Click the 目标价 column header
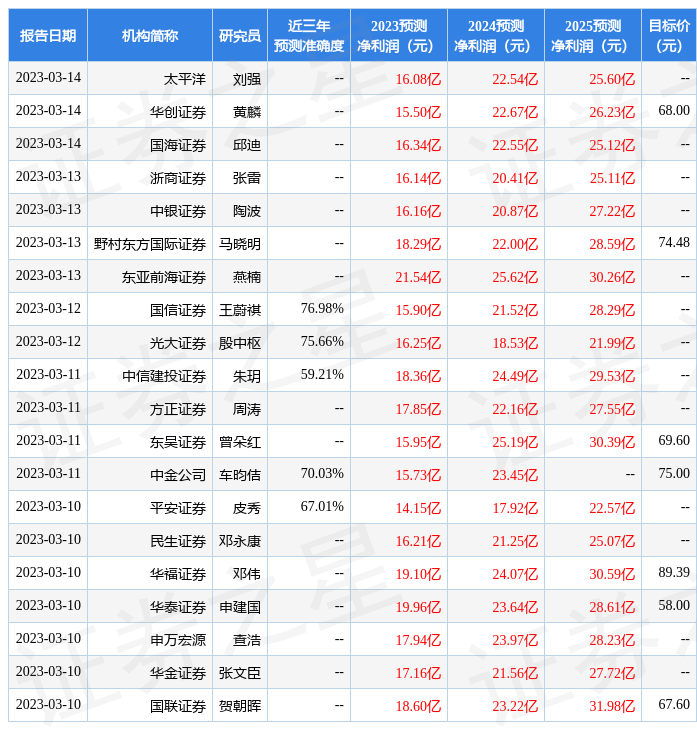 669,35
